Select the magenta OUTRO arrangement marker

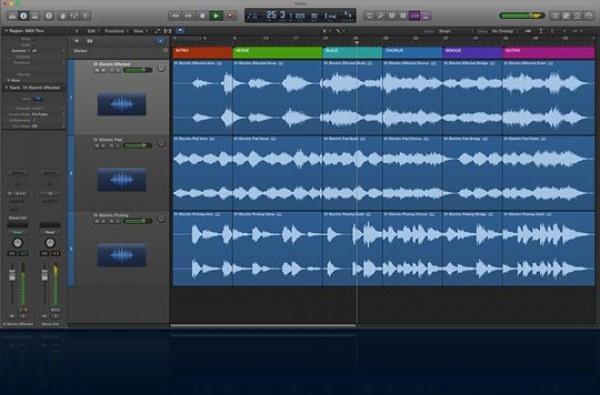pyautogui.click(x=549, y=53)
